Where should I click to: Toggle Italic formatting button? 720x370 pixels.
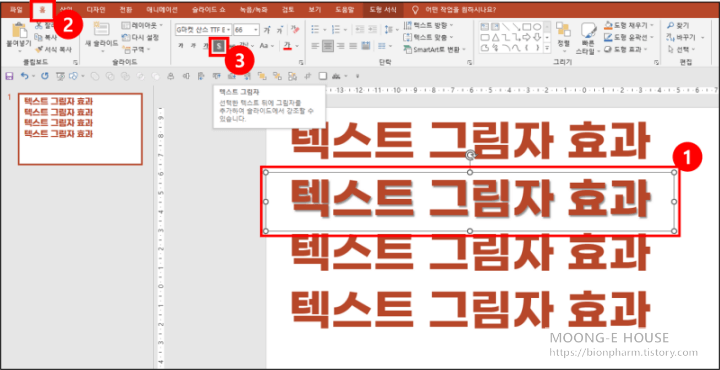click(x=193, y=46)
